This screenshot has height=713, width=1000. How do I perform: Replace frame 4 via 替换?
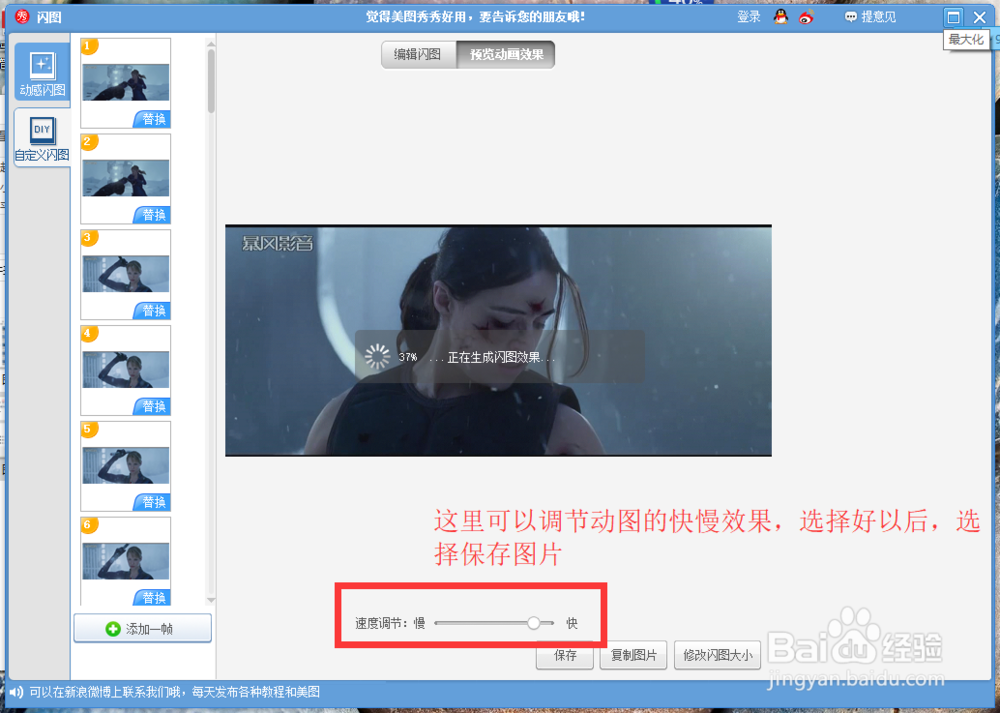tap(153, 406)
